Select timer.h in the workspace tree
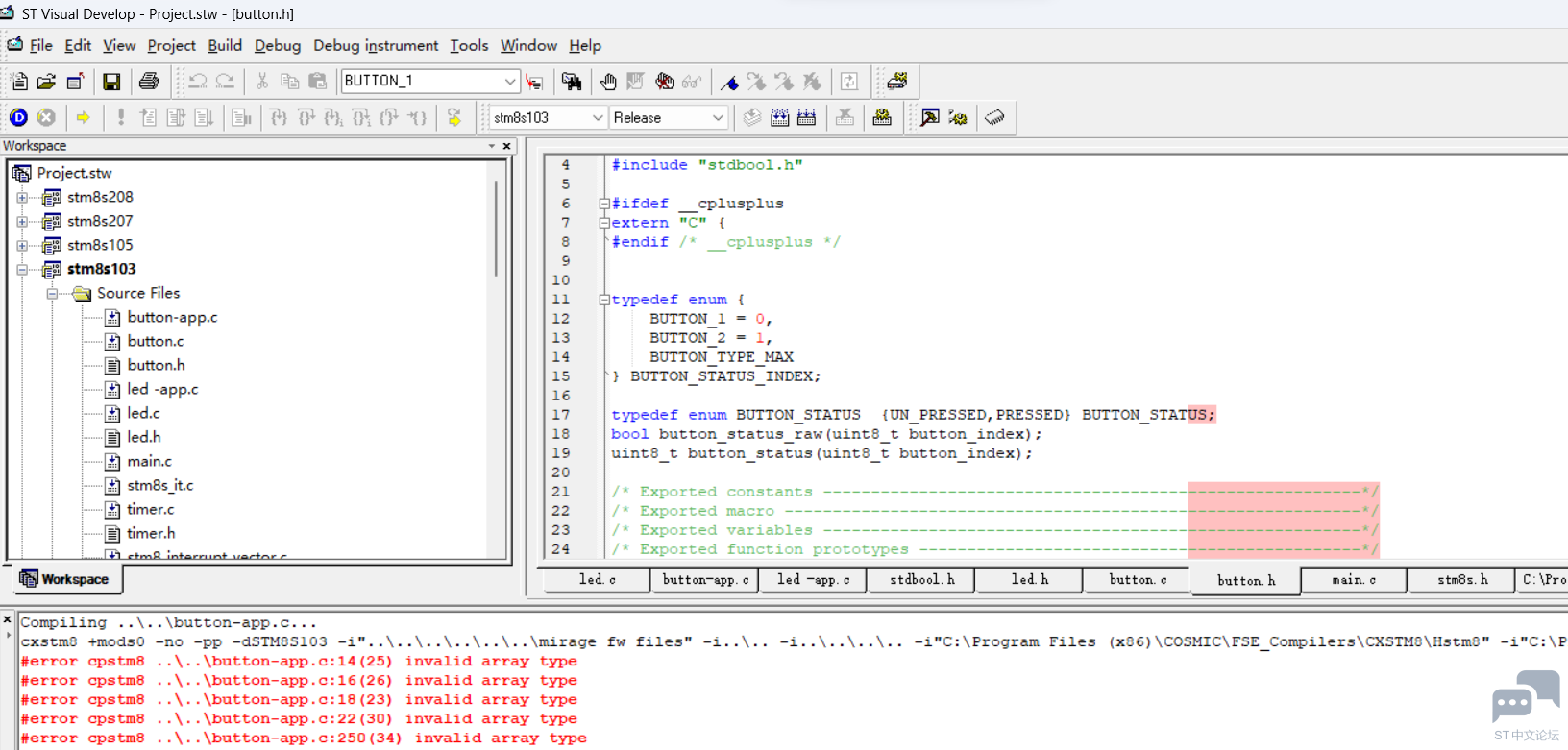The image size is (1568, 750). (x=151, y=533)
